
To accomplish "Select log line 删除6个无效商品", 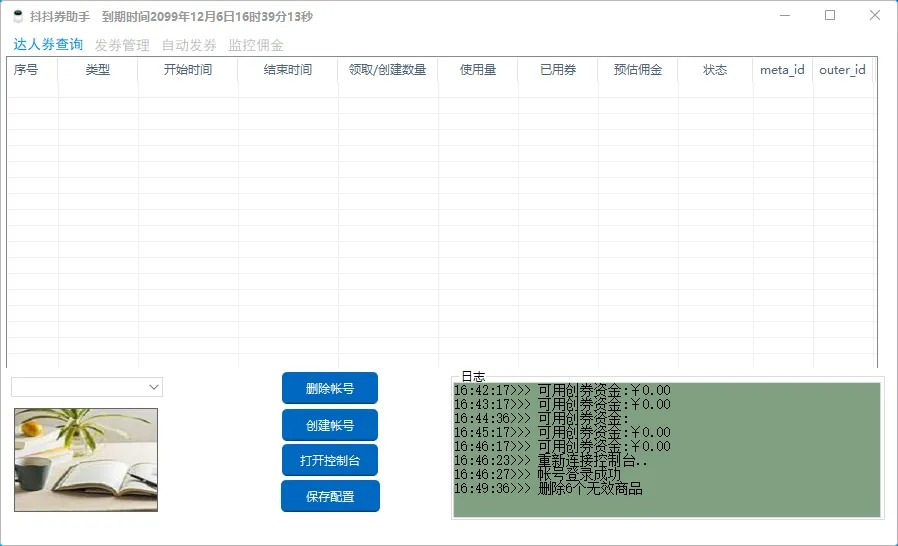I will click(x=548, y=489).
